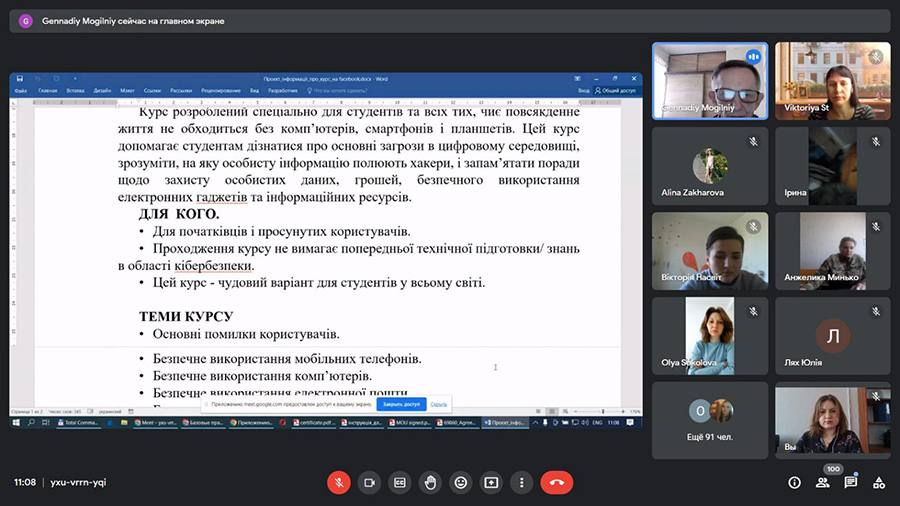Screen dimensions: 900x506
Task: Click the 'Ещё 91 чел.' tile
Action: (x=710, y=421)
